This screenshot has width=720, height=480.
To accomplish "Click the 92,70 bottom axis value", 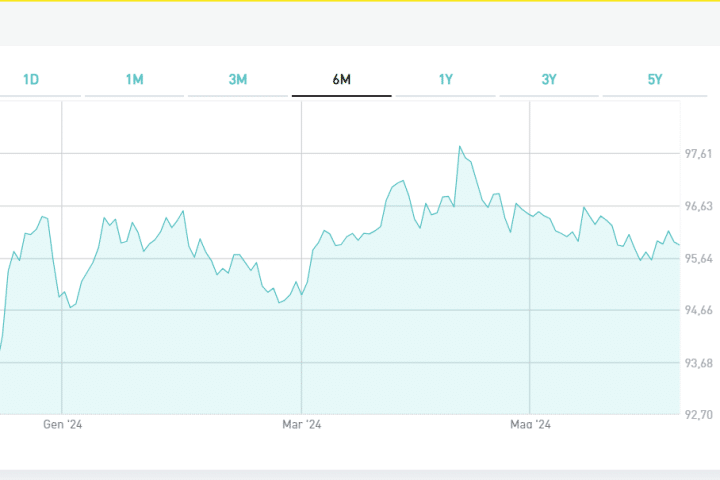I will tap(698, 414).
